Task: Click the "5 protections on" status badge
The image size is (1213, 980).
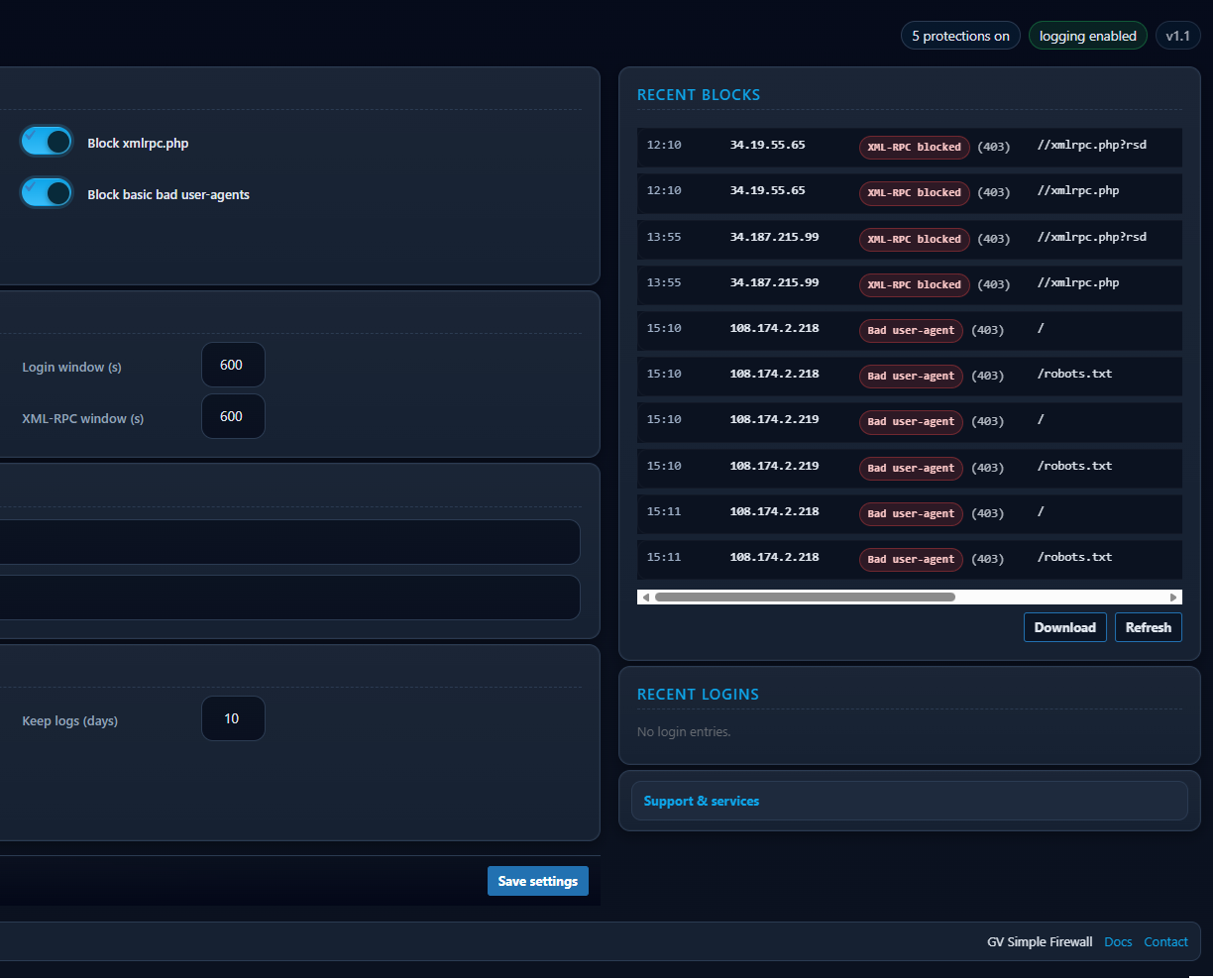Action: click(x=959, y=35)
